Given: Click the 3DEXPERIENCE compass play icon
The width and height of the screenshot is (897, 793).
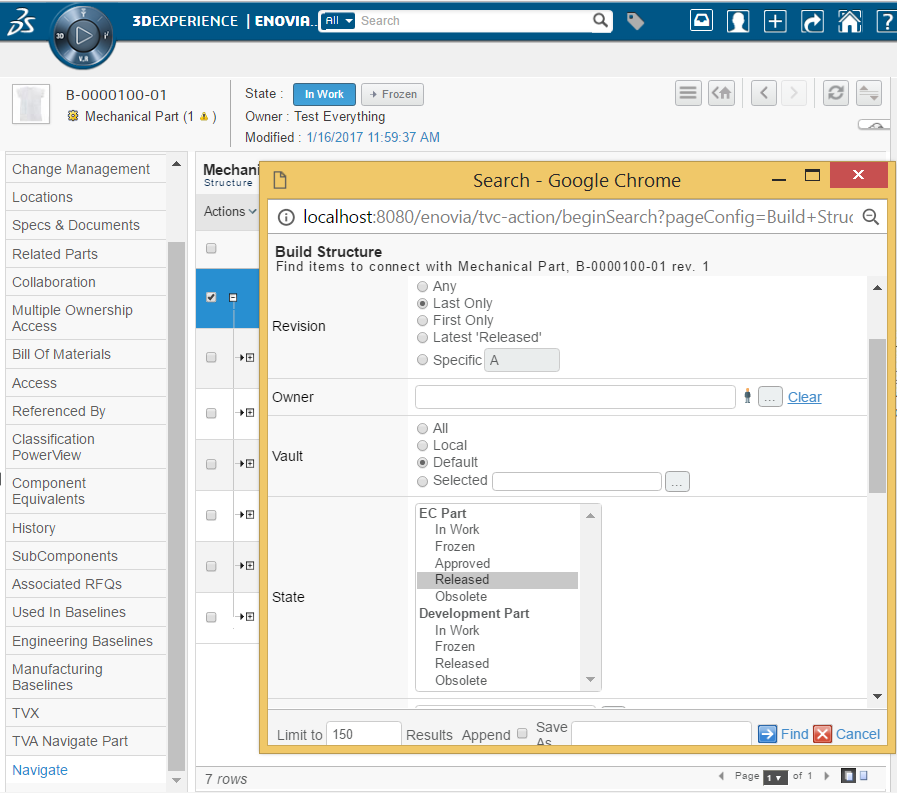Looking at the screenshot, I should point(83,37).
